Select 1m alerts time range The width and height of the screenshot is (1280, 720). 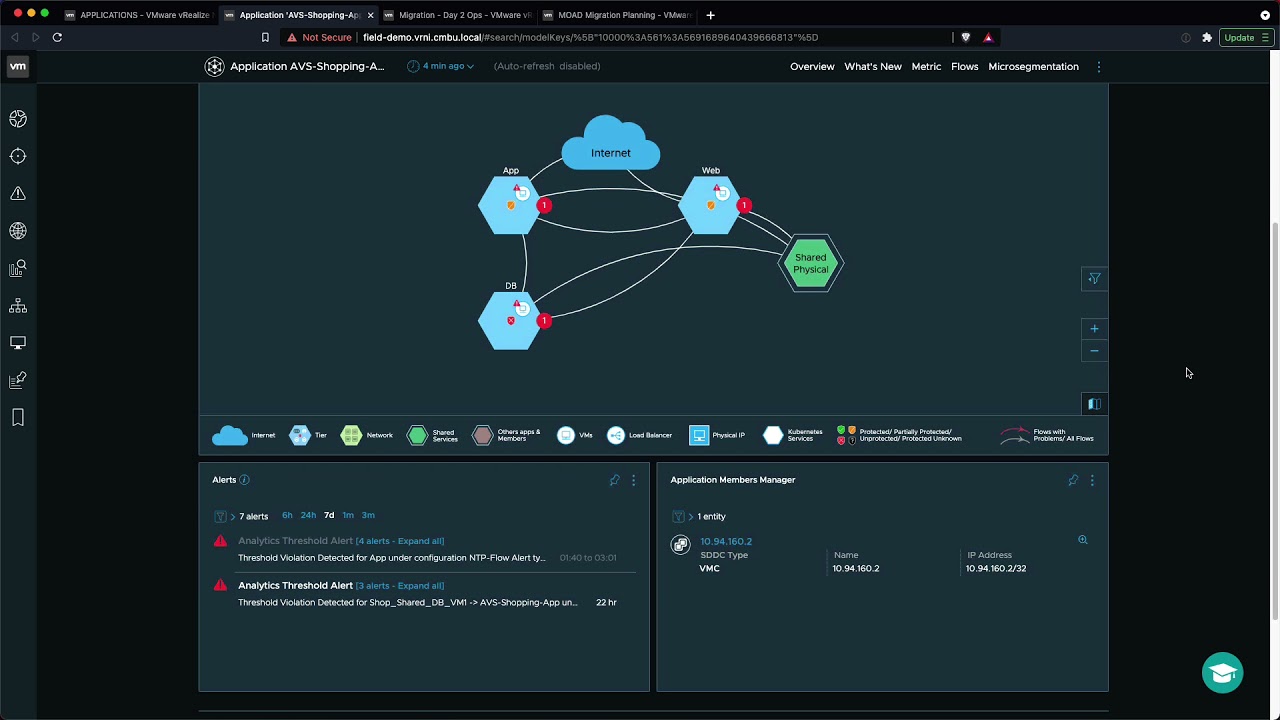[x=348, y=515]
